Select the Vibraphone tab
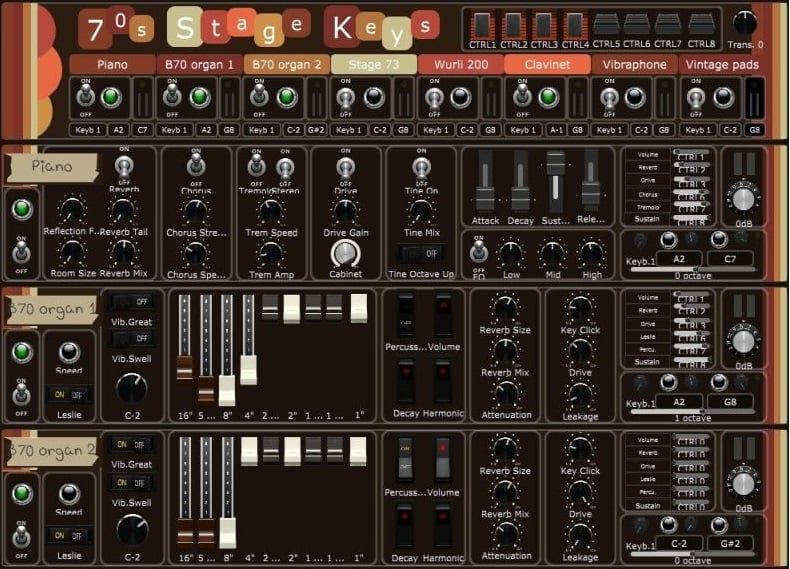790x569 pixels. [634, 65]
